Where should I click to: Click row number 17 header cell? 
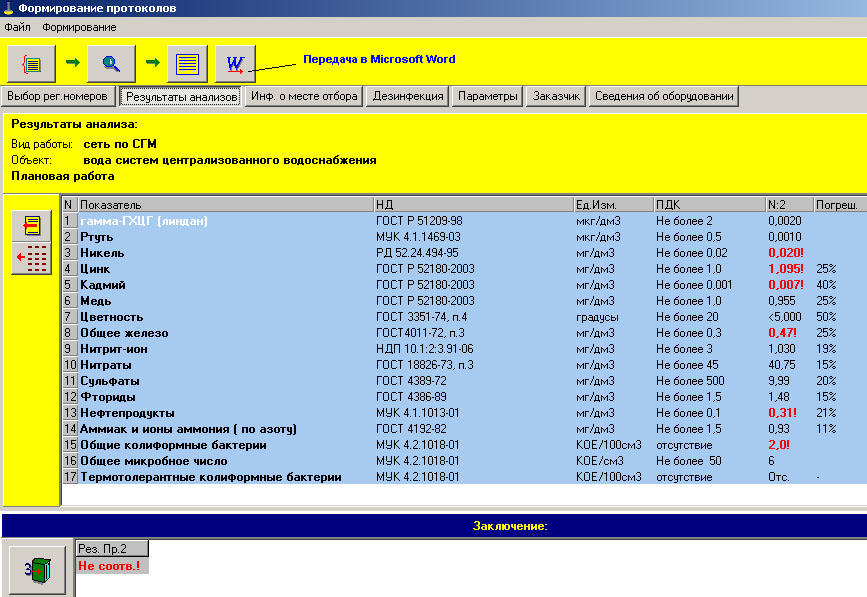tap(70, 478)
